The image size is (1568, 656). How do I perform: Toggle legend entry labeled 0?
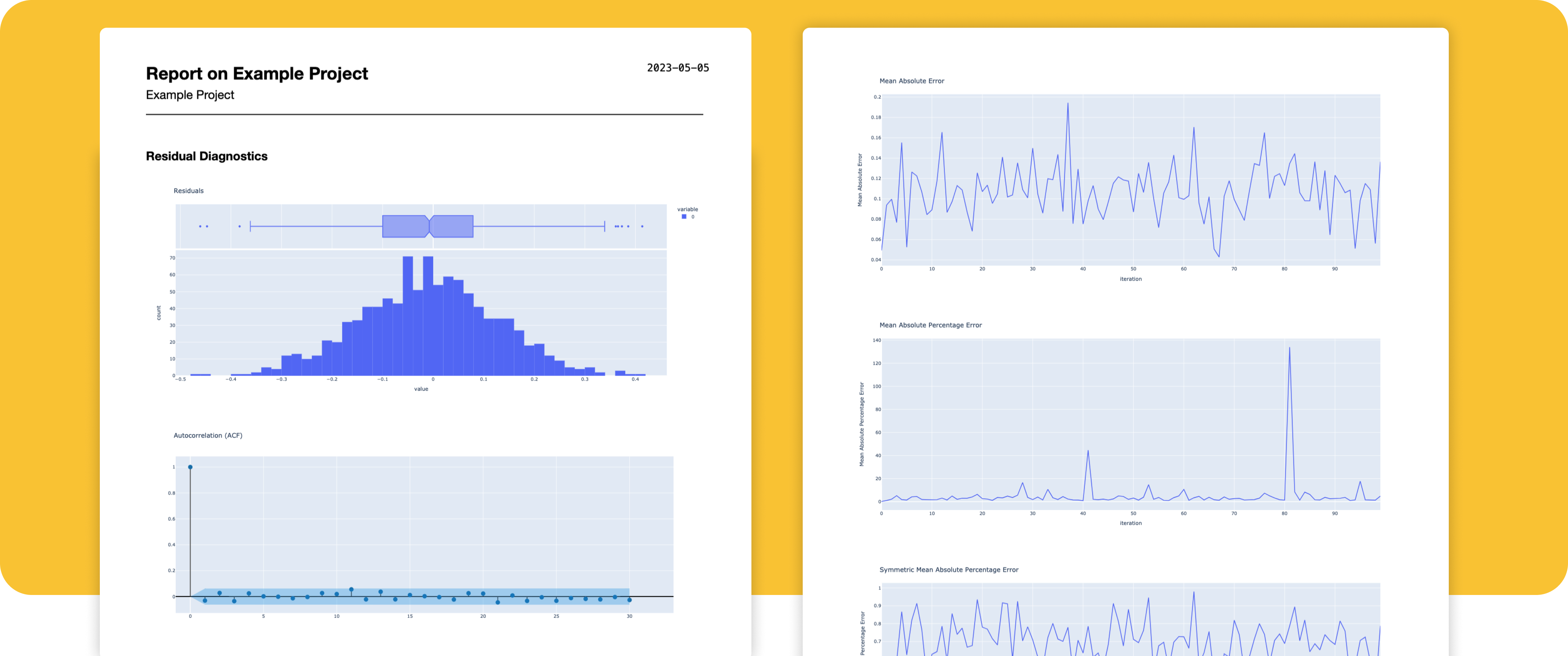pyautogui.click(x=693, y=217)
